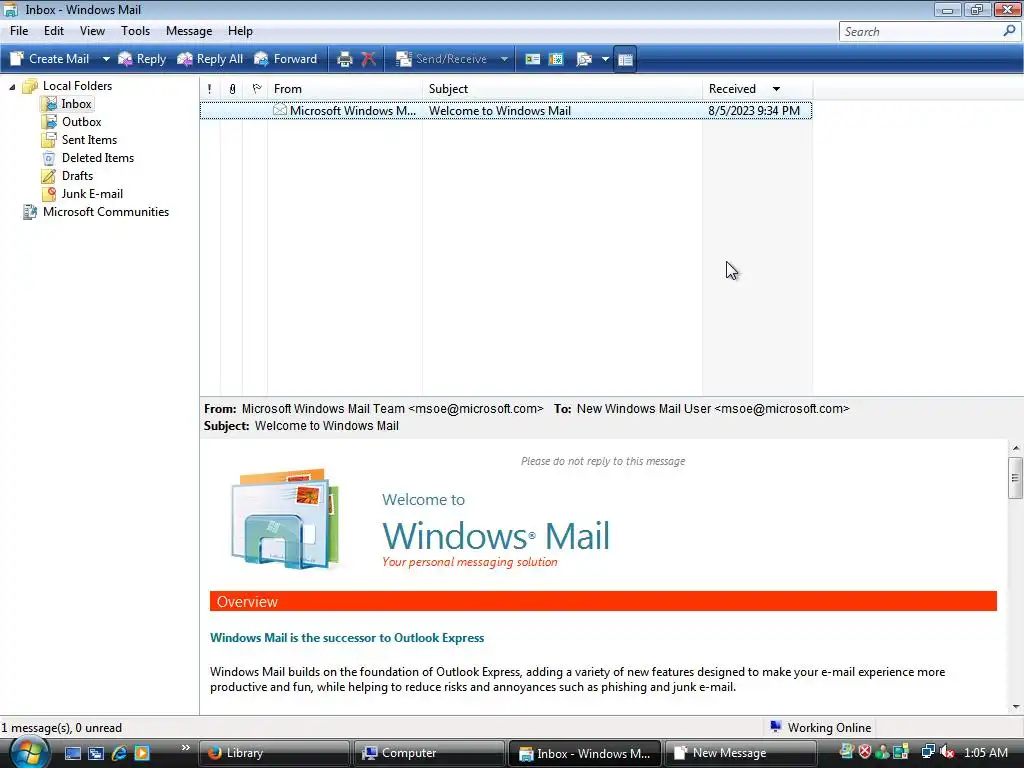Open the Send/Receive dropdown arrow
1024x768 pixels.
[x=504, y=59]
